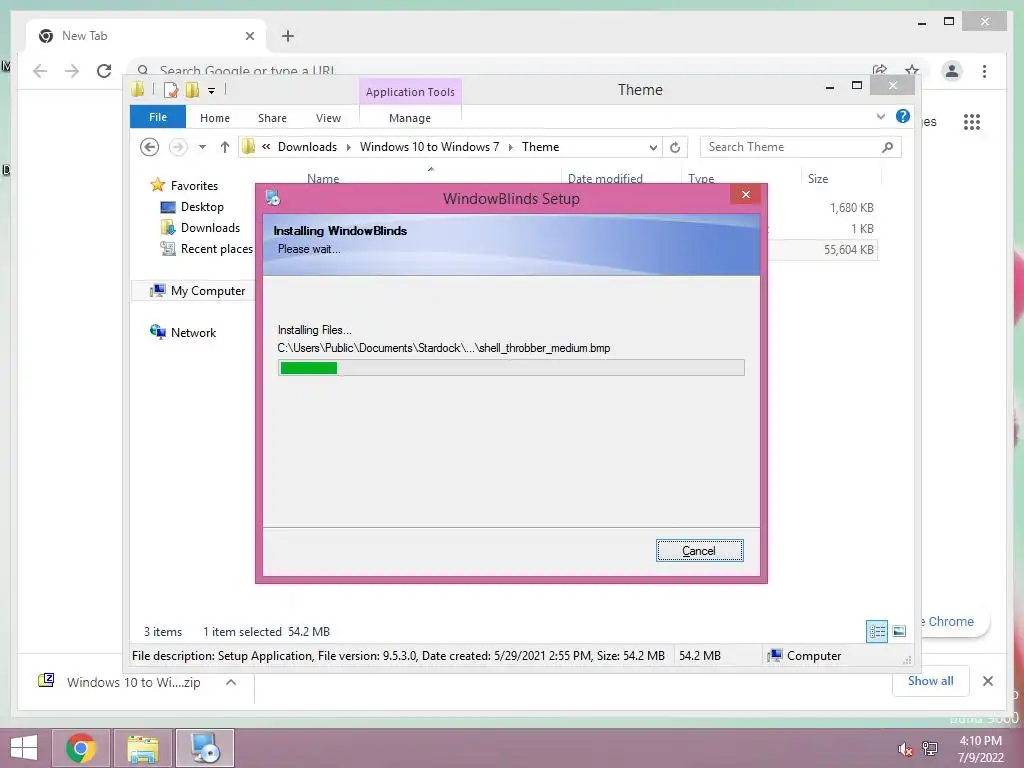The width and height of the screenshot is (1024, 768).
Task: Select the Manage ribbon tab
Action: pos(410,118)
